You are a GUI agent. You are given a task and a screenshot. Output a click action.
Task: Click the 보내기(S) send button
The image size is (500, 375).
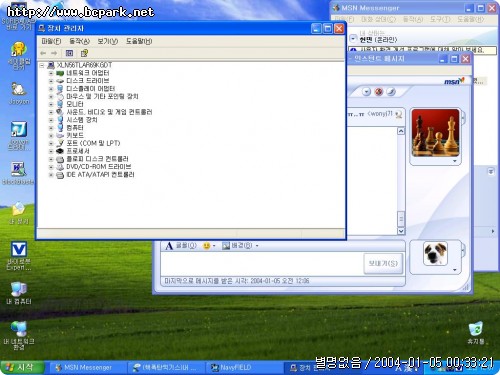383,263
